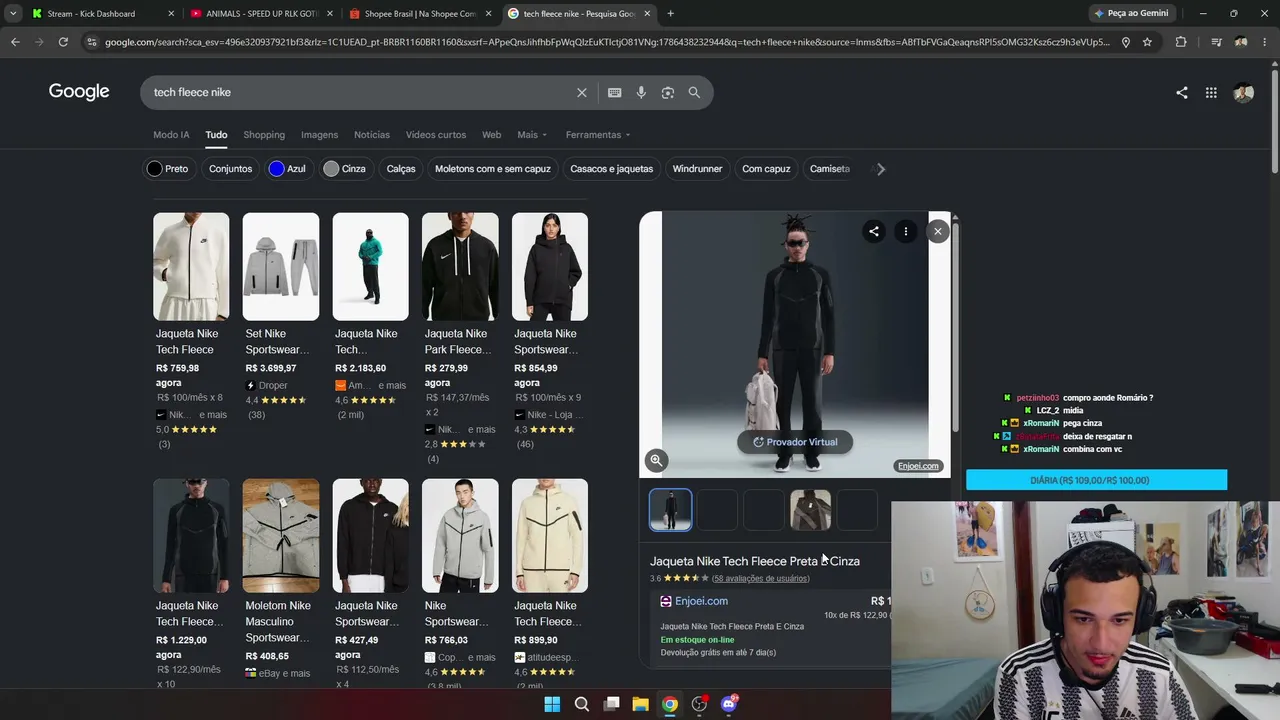Screen dimensions: 1280x720
Task: Apply the Conjuntos filter chip
Action: coord(230,169)
